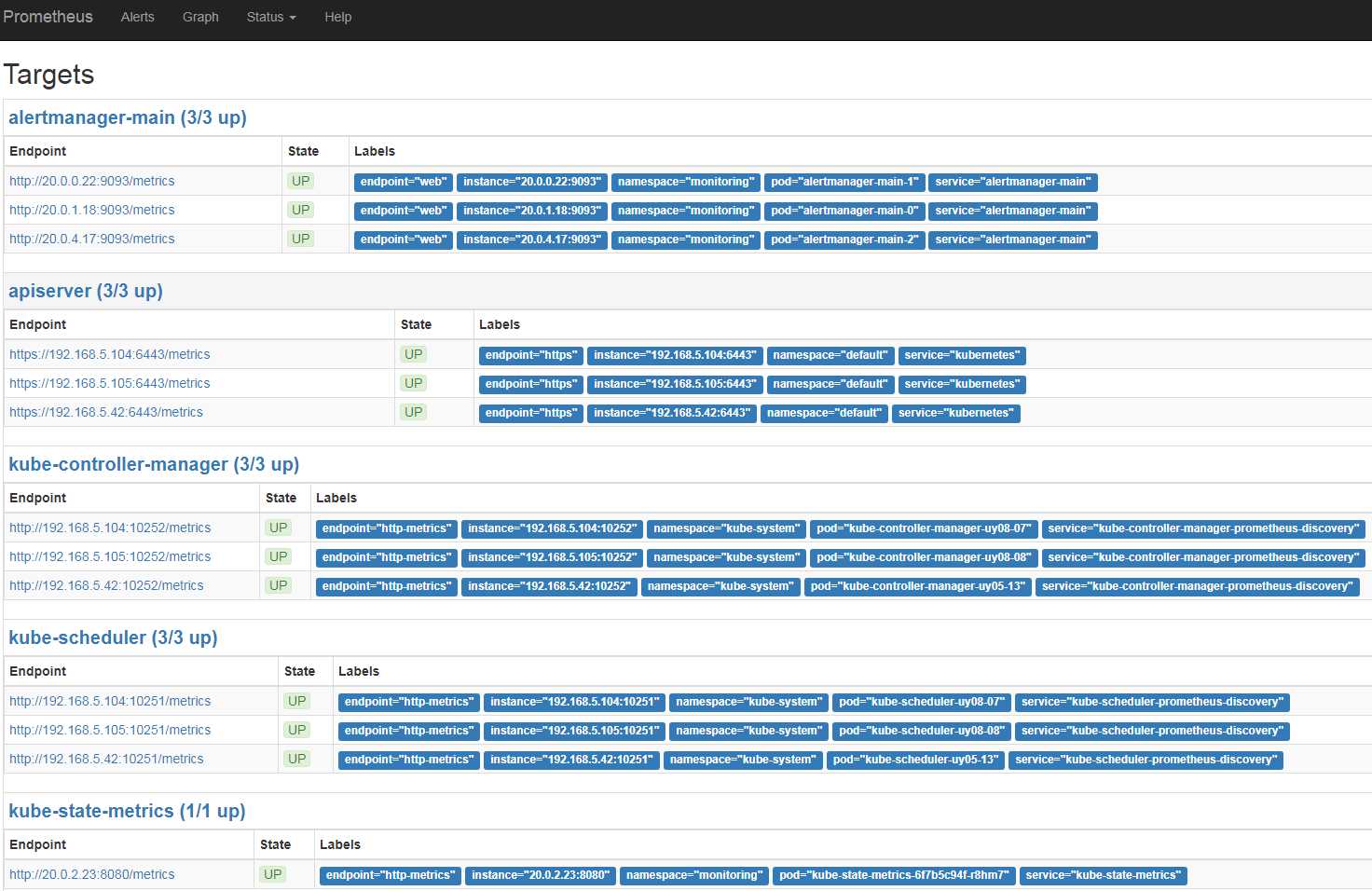Open the Help navbar item
The height and width of the screenshot is (891, 1372).
(x=337, y=17)
